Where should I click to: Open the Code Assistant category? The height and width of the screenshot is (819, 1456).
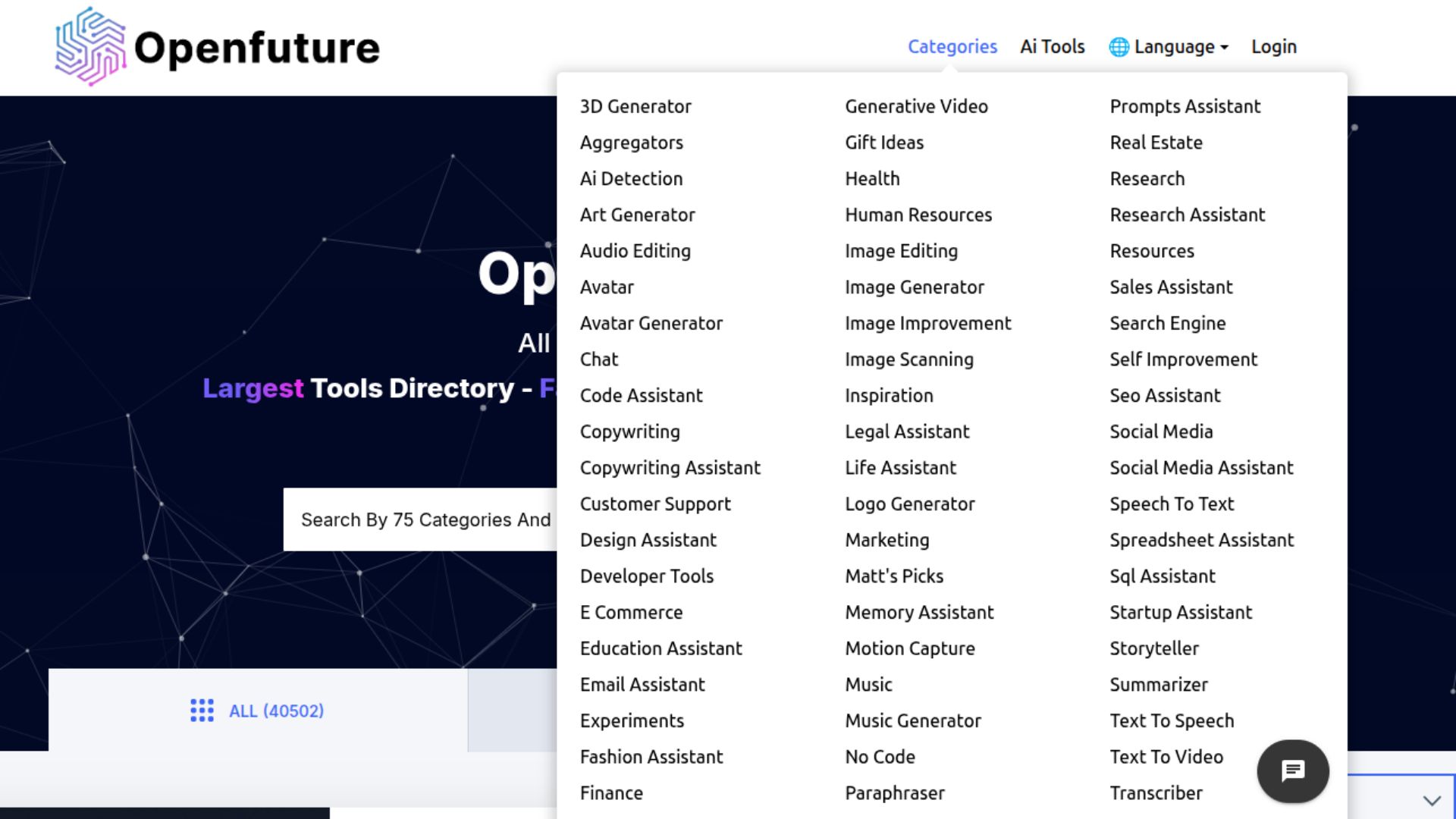click(x=641, y=395)
